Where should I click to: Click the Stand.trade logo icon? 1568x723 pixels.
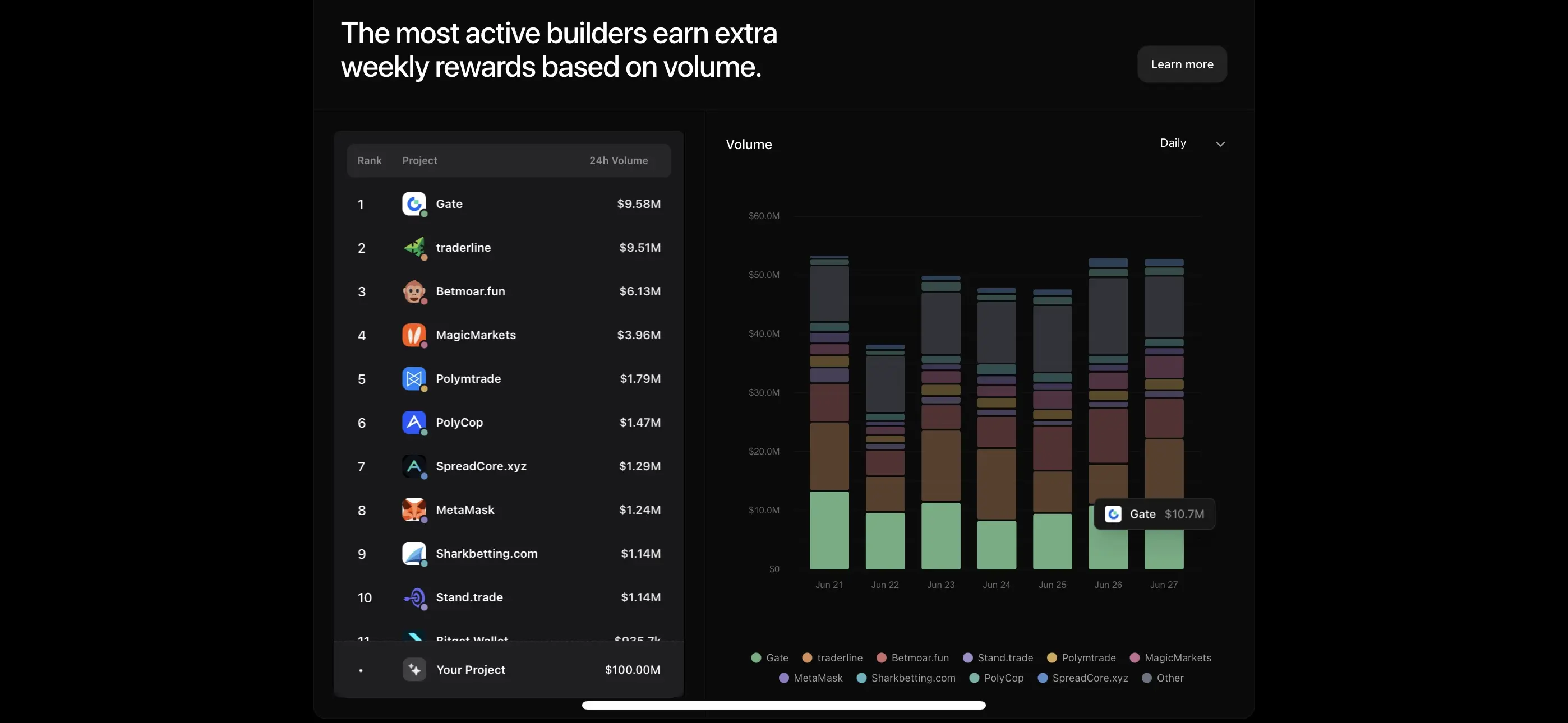tap(414, 597)
